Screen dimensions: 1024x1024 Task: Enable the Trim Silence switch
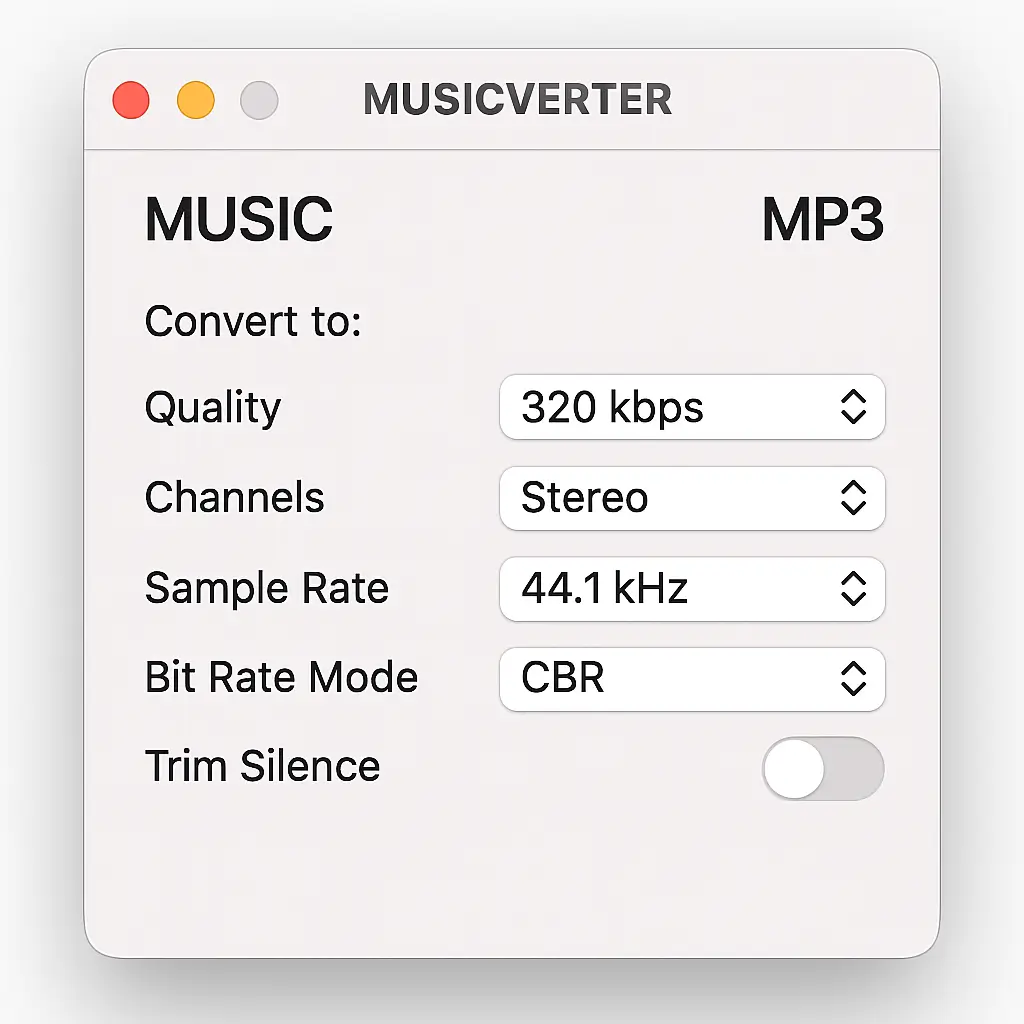point(823,768)
